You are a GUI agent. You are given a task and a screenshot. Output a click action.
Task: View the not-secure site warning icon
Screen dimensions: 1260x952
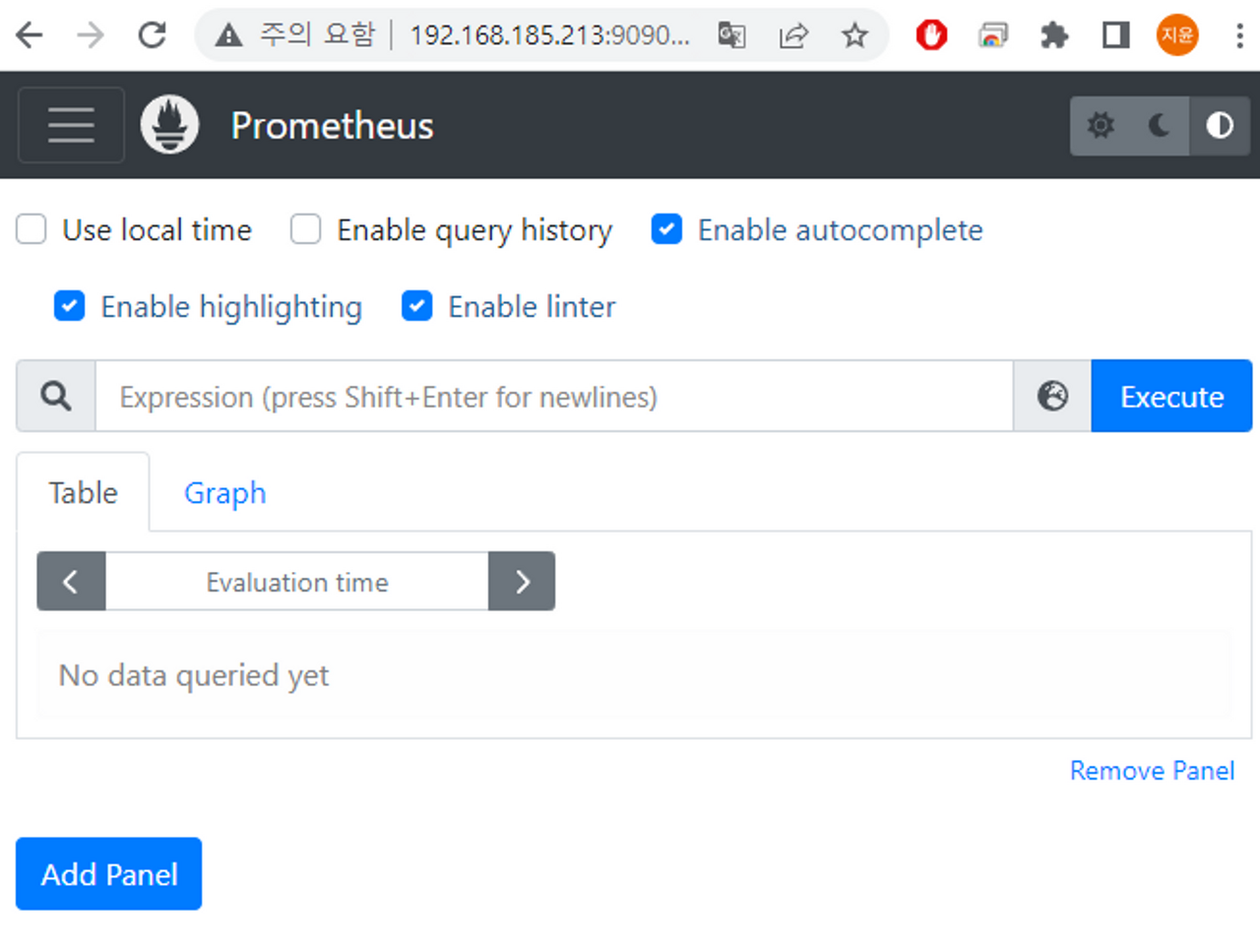tap(228, 35)
